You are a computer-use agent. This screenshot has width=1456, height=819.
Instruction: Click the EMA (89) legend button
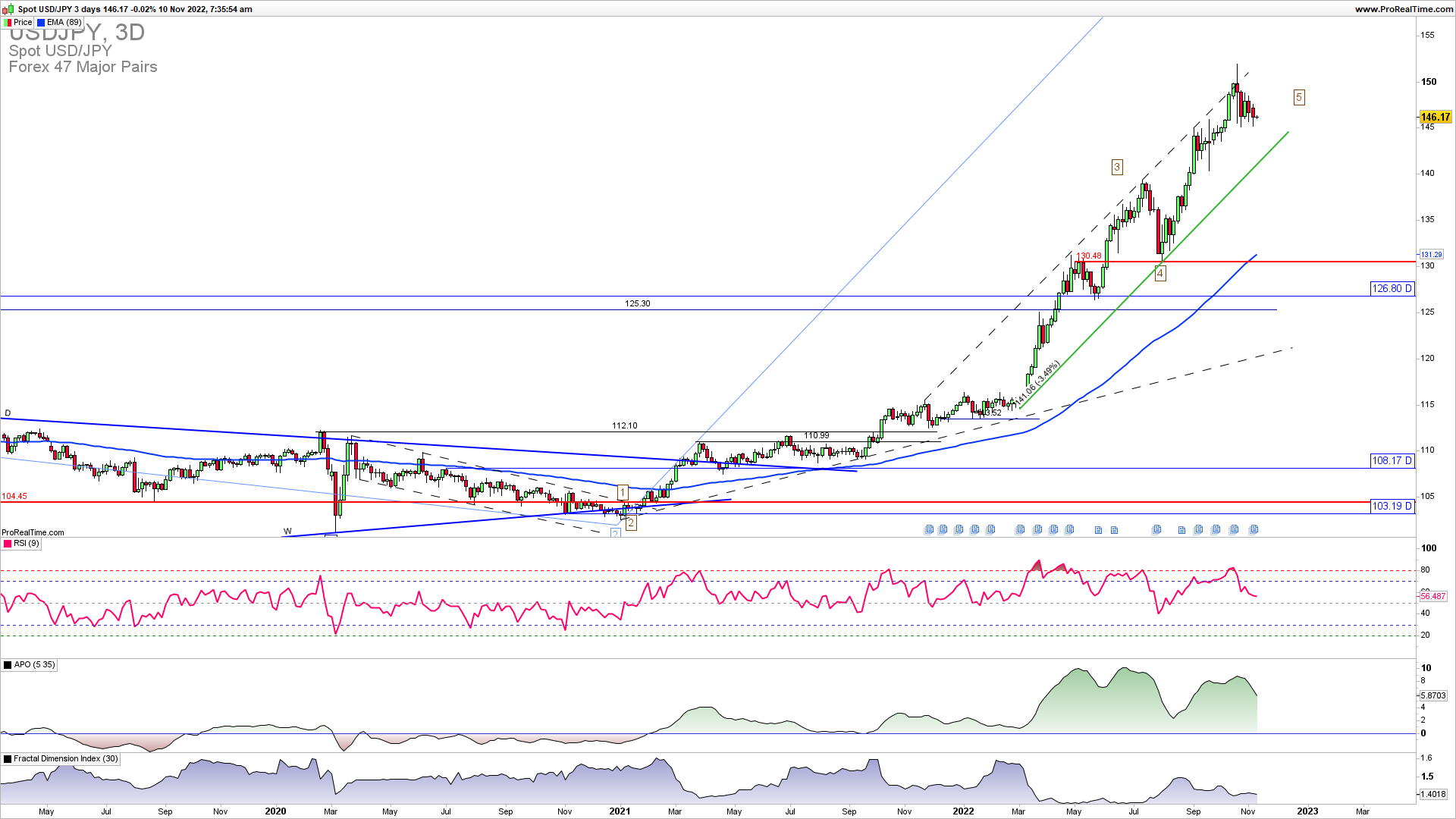tap(60, 23)
